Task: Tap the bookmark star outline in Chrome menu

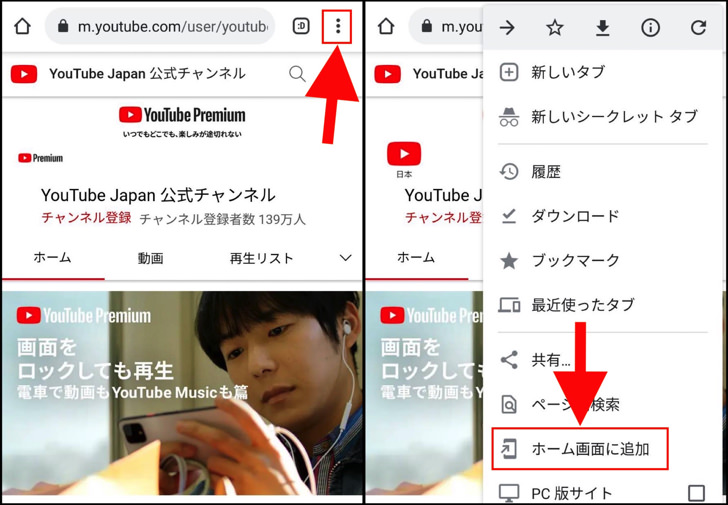Action: tap(554, 28)
